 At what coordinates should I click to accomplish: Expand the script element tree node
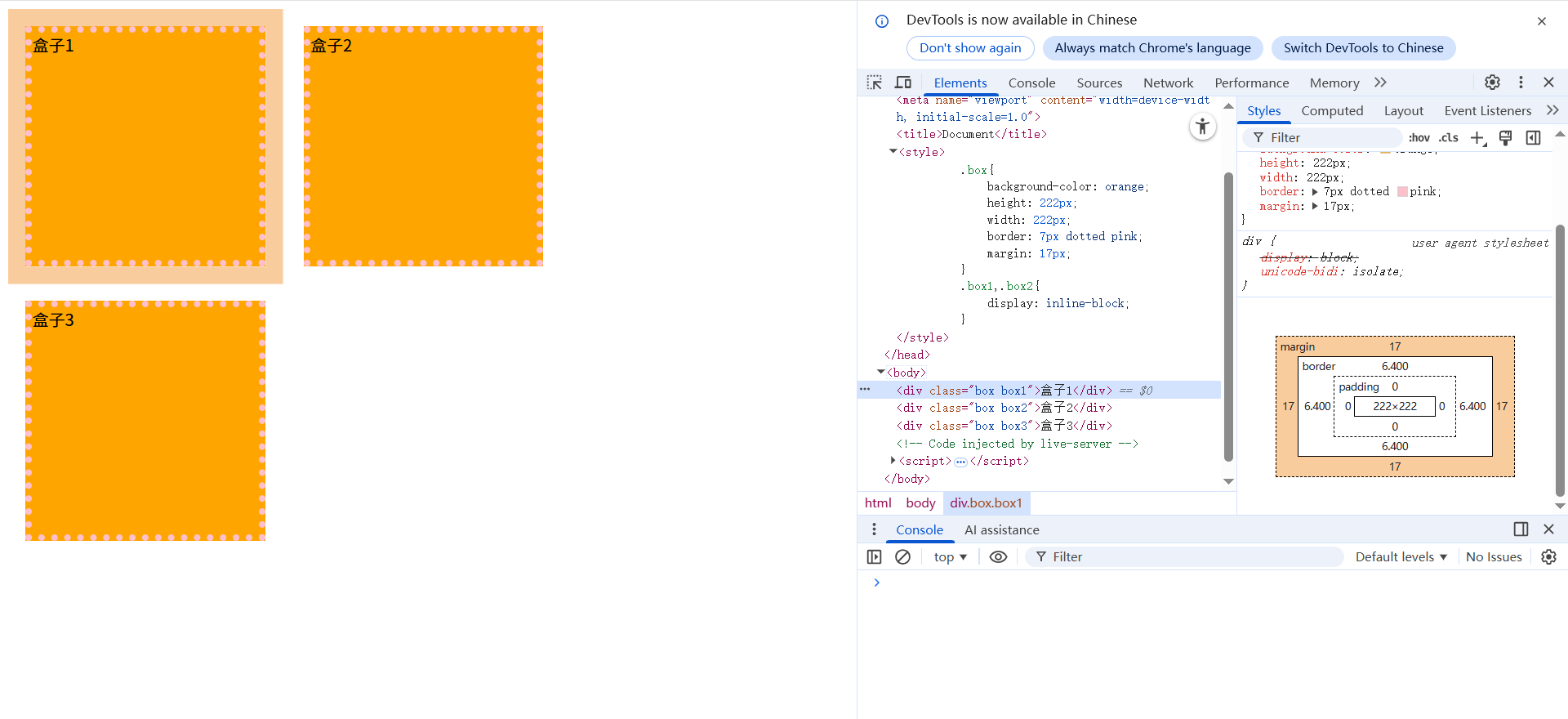coord(893,462)
